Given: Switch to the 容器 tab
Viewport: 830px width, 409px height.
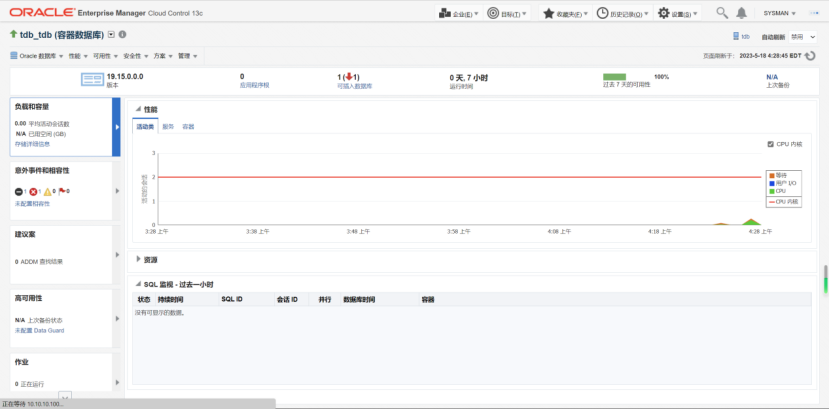Looking at the screenshot, I should coord(188,127).
